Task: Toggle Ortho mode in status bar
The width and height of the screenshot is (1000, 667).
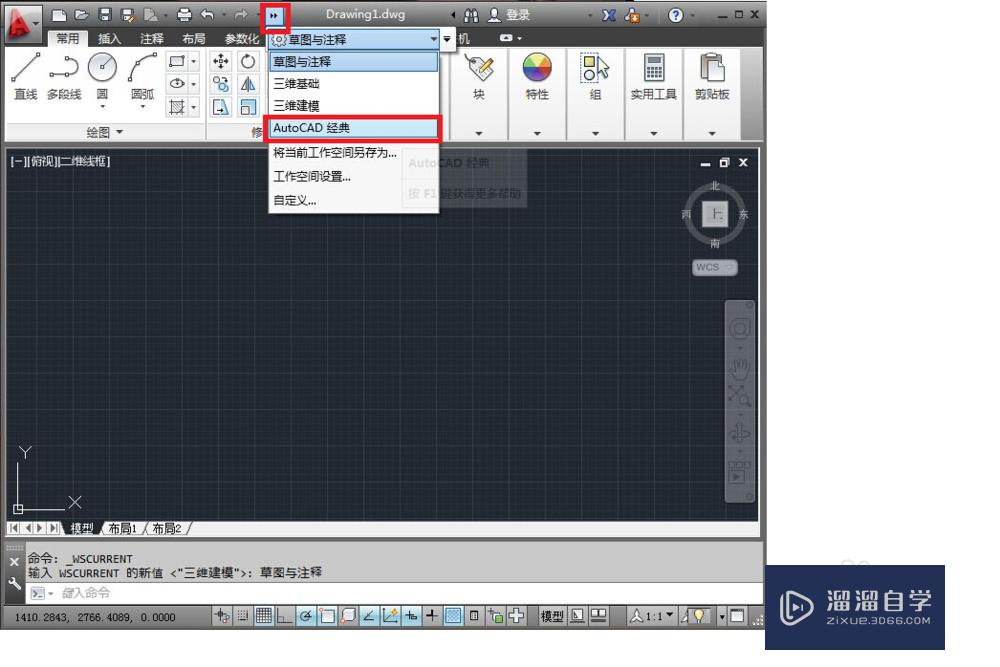Action: [284, 616]
